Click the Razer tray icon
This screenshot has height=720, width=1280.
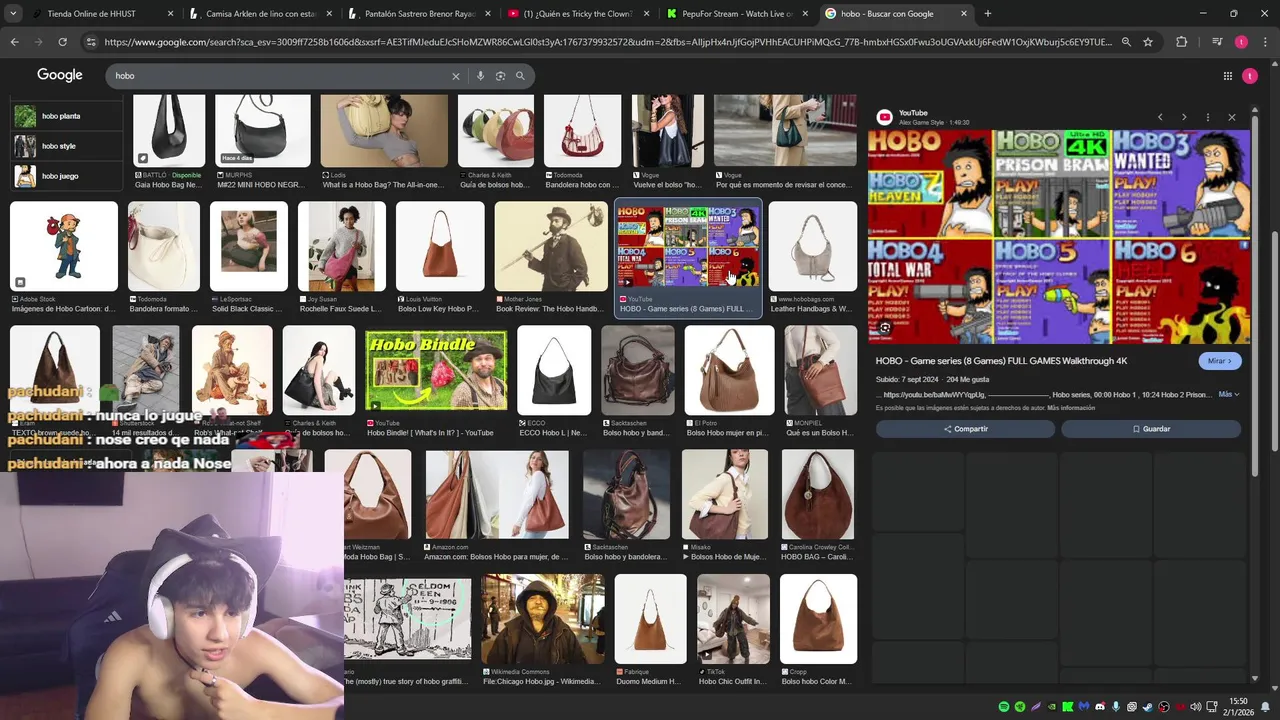tap(1020, 707)
